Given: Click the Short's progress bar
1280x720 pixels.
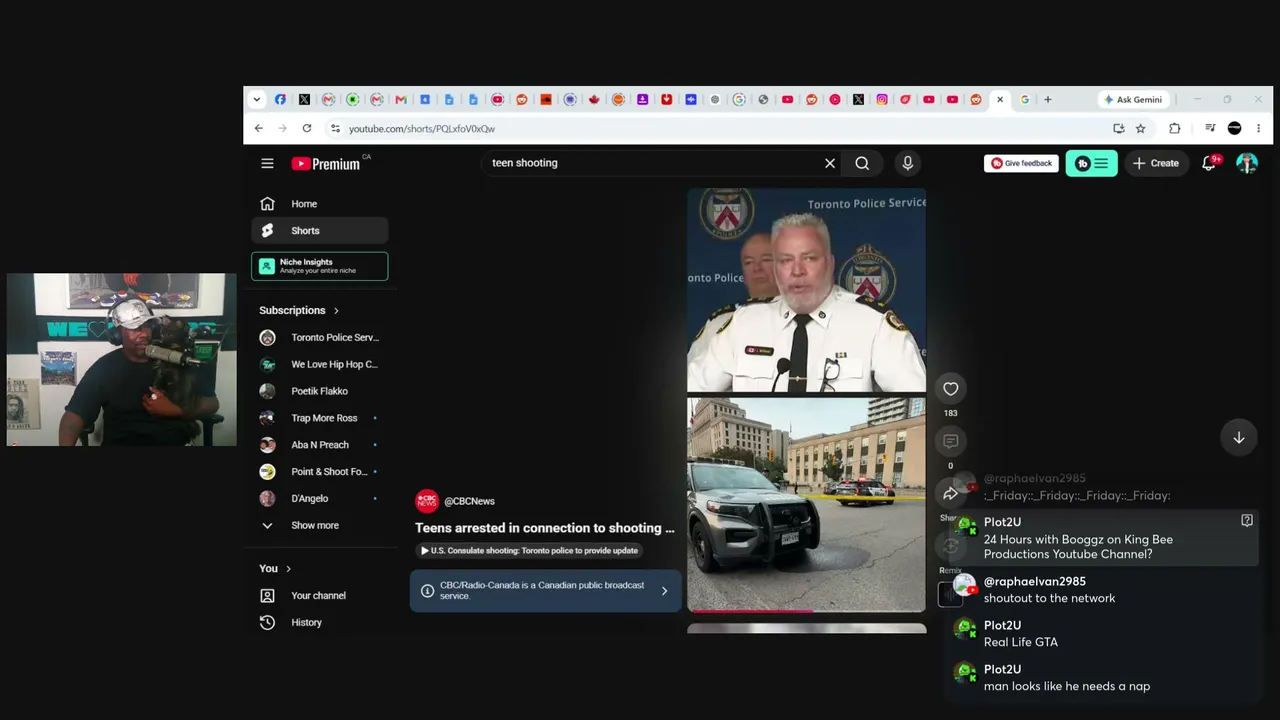Looking at the screenshot, I should [806, 610].
